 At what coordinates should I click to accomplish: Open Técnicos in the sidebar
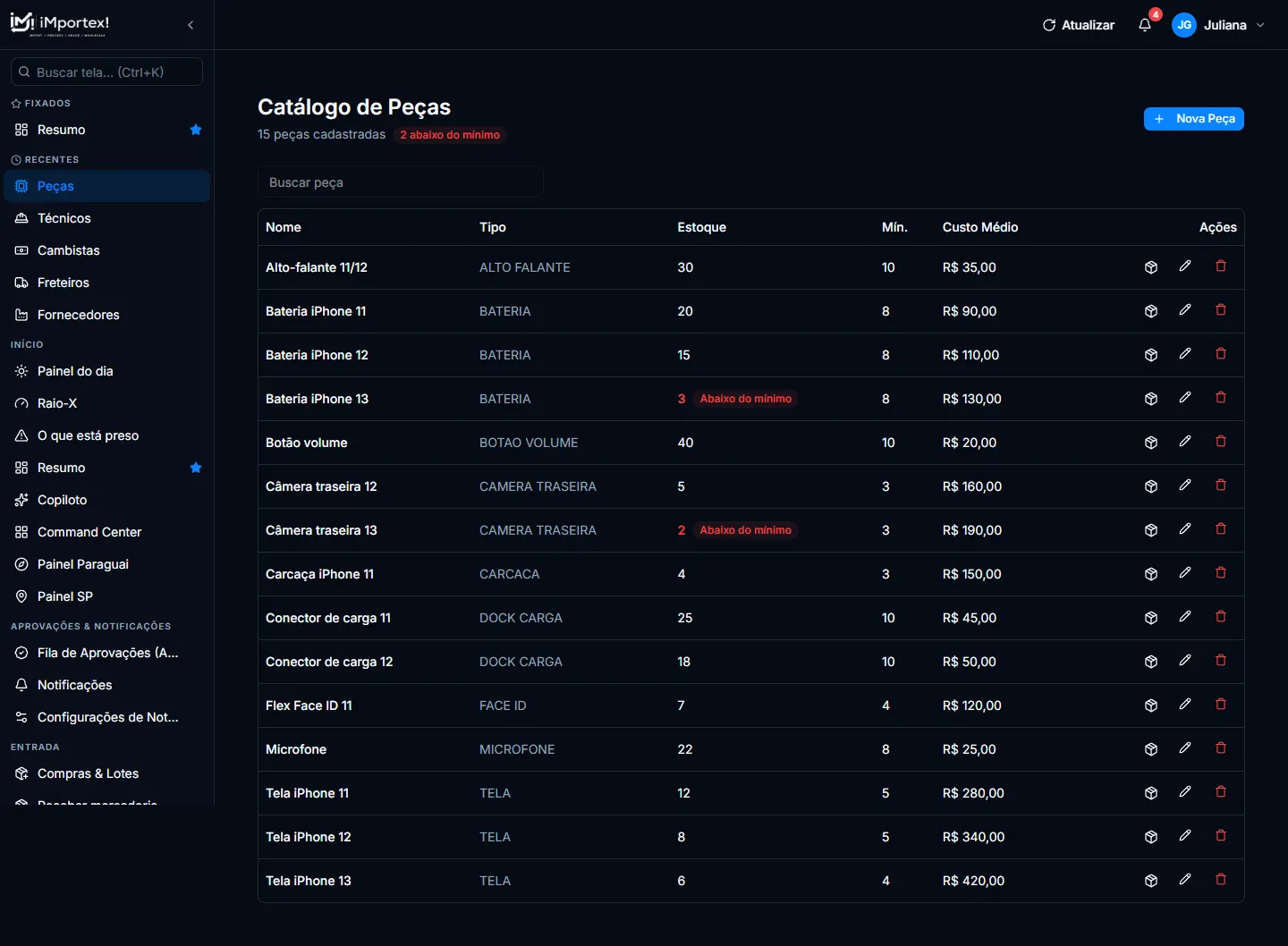click(107, 218)
